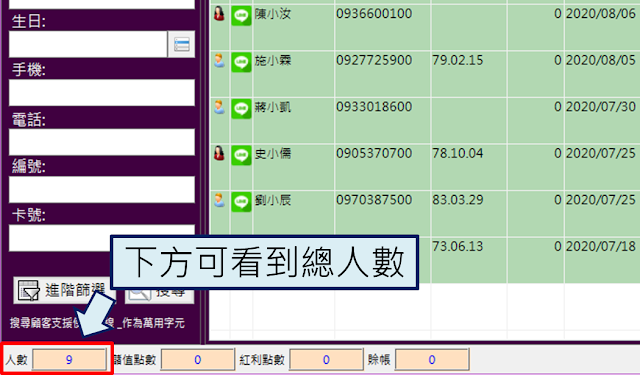Select customer name 史小儒

(x=273, y=153)
